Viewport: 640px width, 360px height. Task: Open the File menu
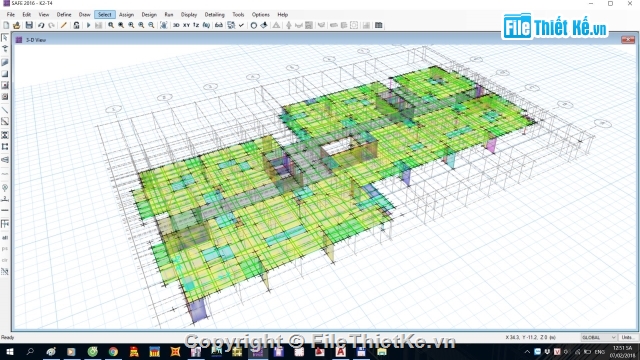coord(11,15)
